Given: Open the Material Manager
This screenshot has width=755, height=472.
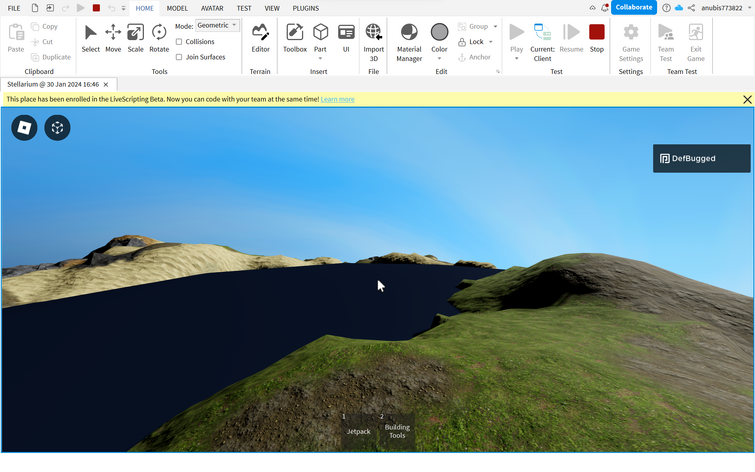Looking at the screenshot, I should click(x=409, y=43).
